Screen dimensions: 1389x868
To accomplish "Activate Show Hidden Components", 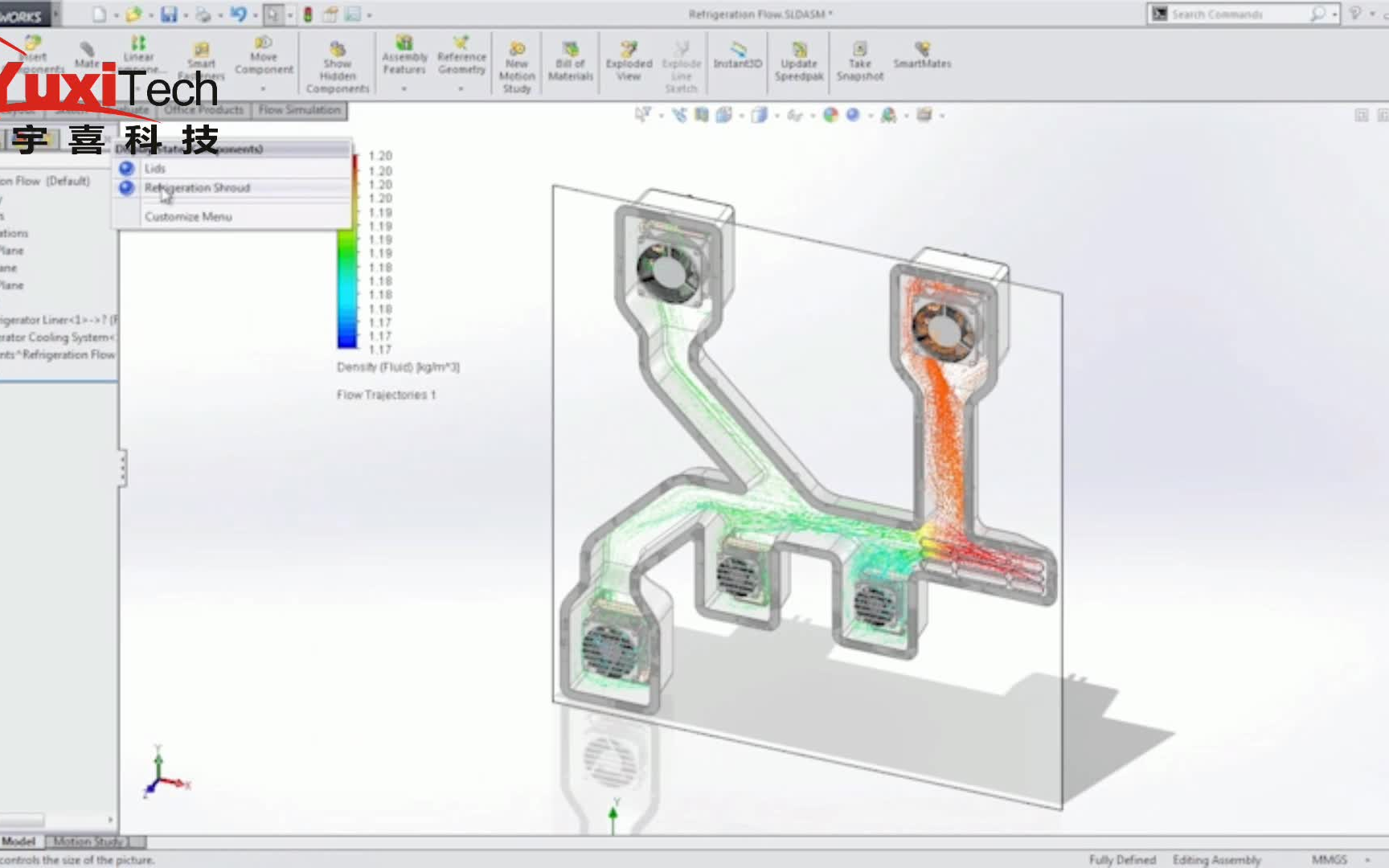I will [x=338, y=60].
